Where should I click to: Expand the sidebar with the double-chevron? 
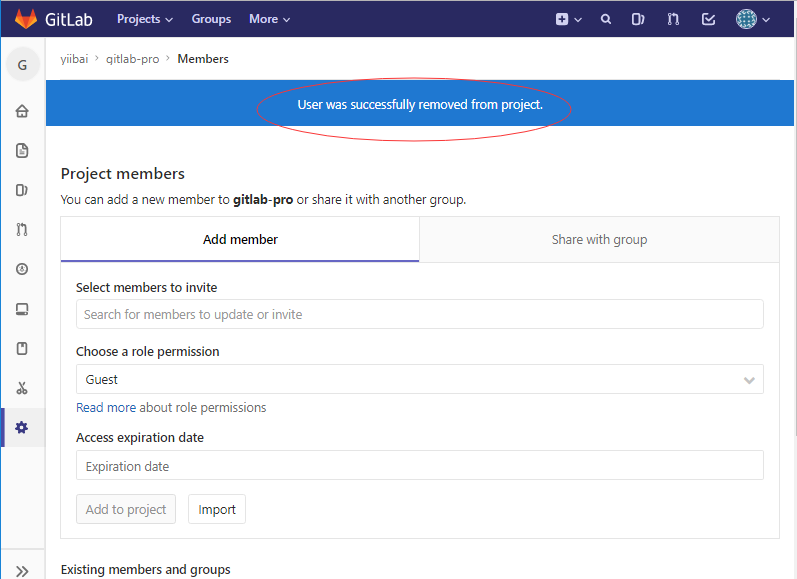pyautogui.click(x=22, y=571)
